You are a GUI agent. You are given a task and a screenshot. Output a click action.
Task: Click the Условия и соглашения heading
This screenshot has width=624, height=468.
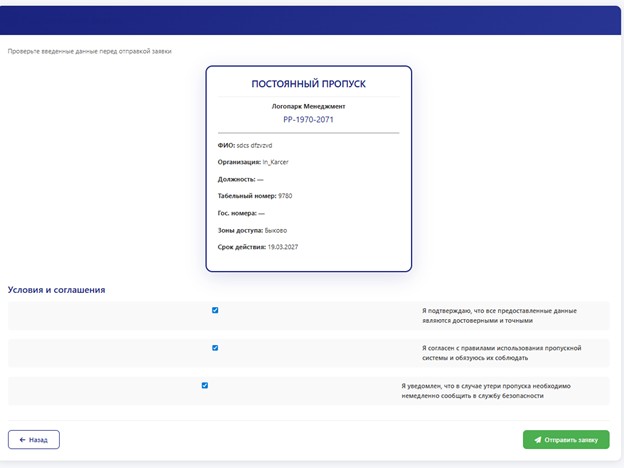tap(57, 290)
